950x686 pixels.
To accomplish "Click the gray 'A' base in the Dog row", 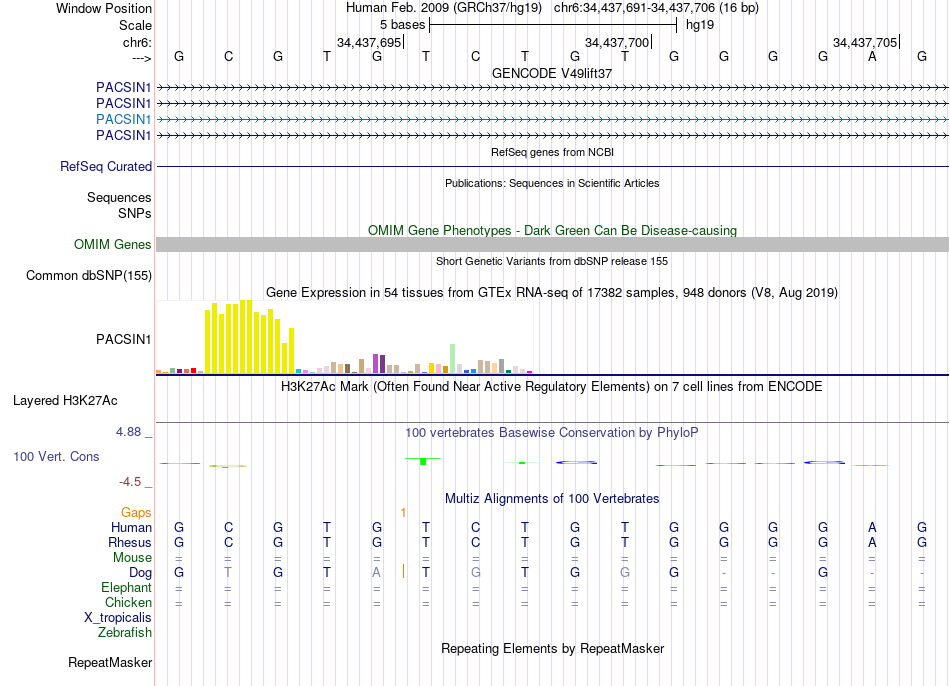I will click(376, 573).
